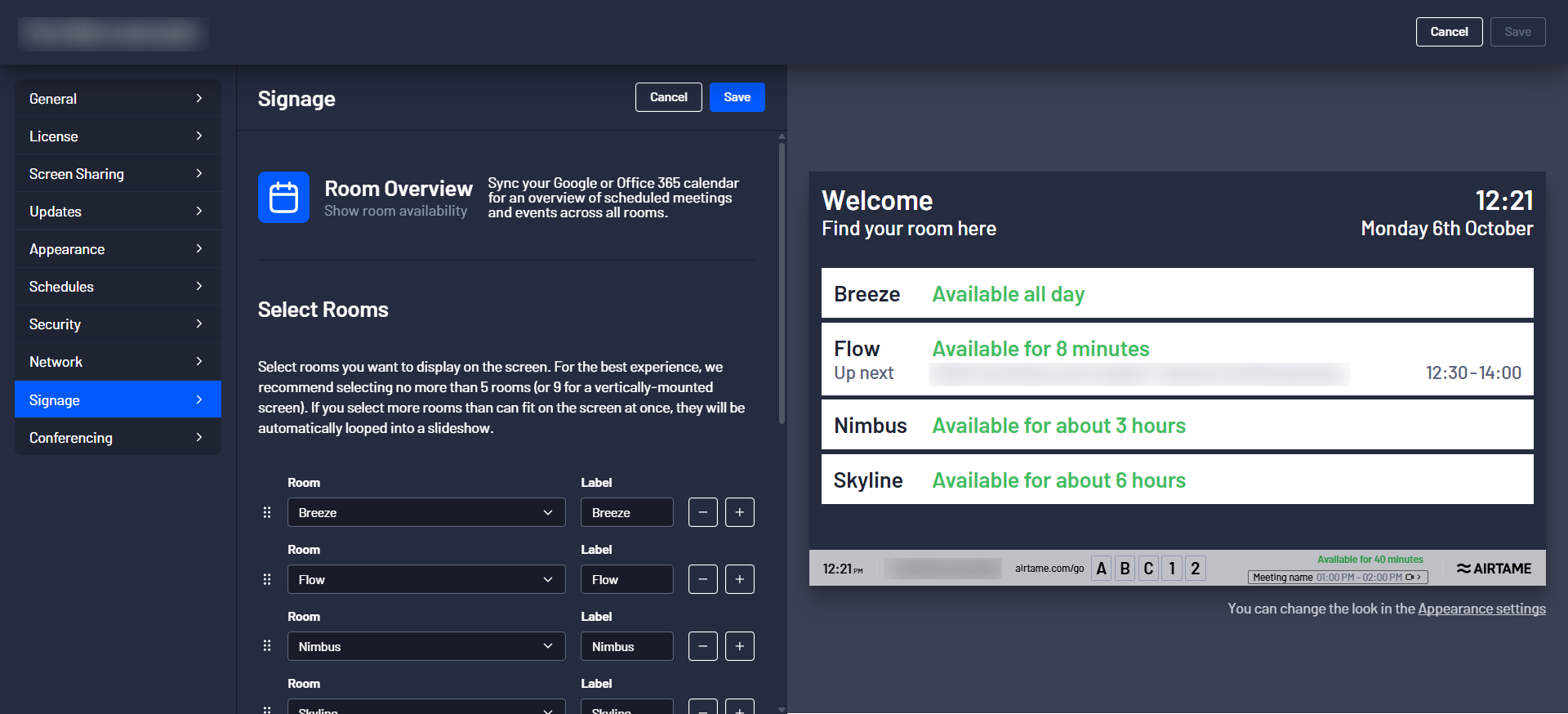Save the Signage settings

click(x=737, y=97)
